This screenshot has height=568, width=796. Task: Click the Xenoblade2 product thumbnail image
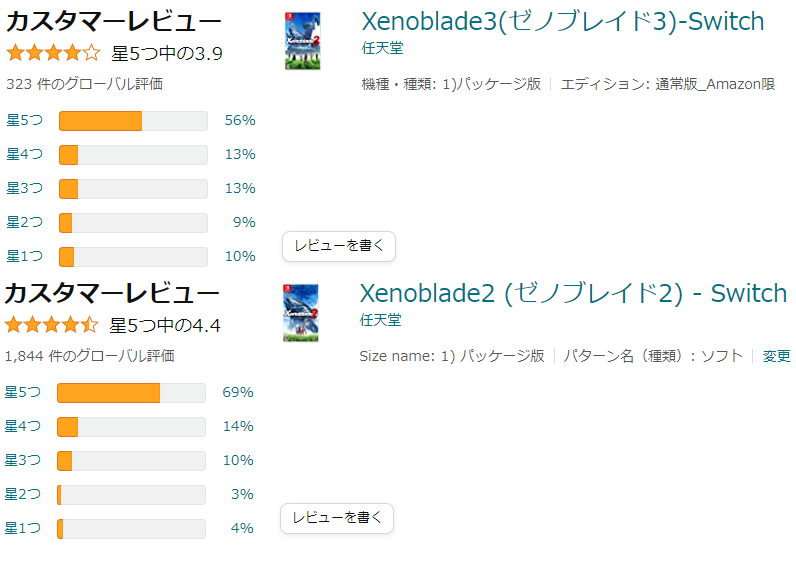[x=300, y=313]
